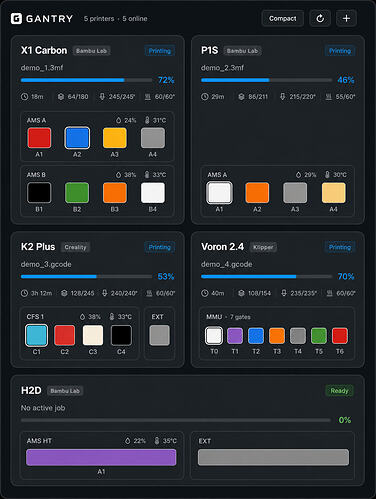376x499 pixels.
Task: Select gray EXT spool on H2D
Action: (x=273, y=457)
